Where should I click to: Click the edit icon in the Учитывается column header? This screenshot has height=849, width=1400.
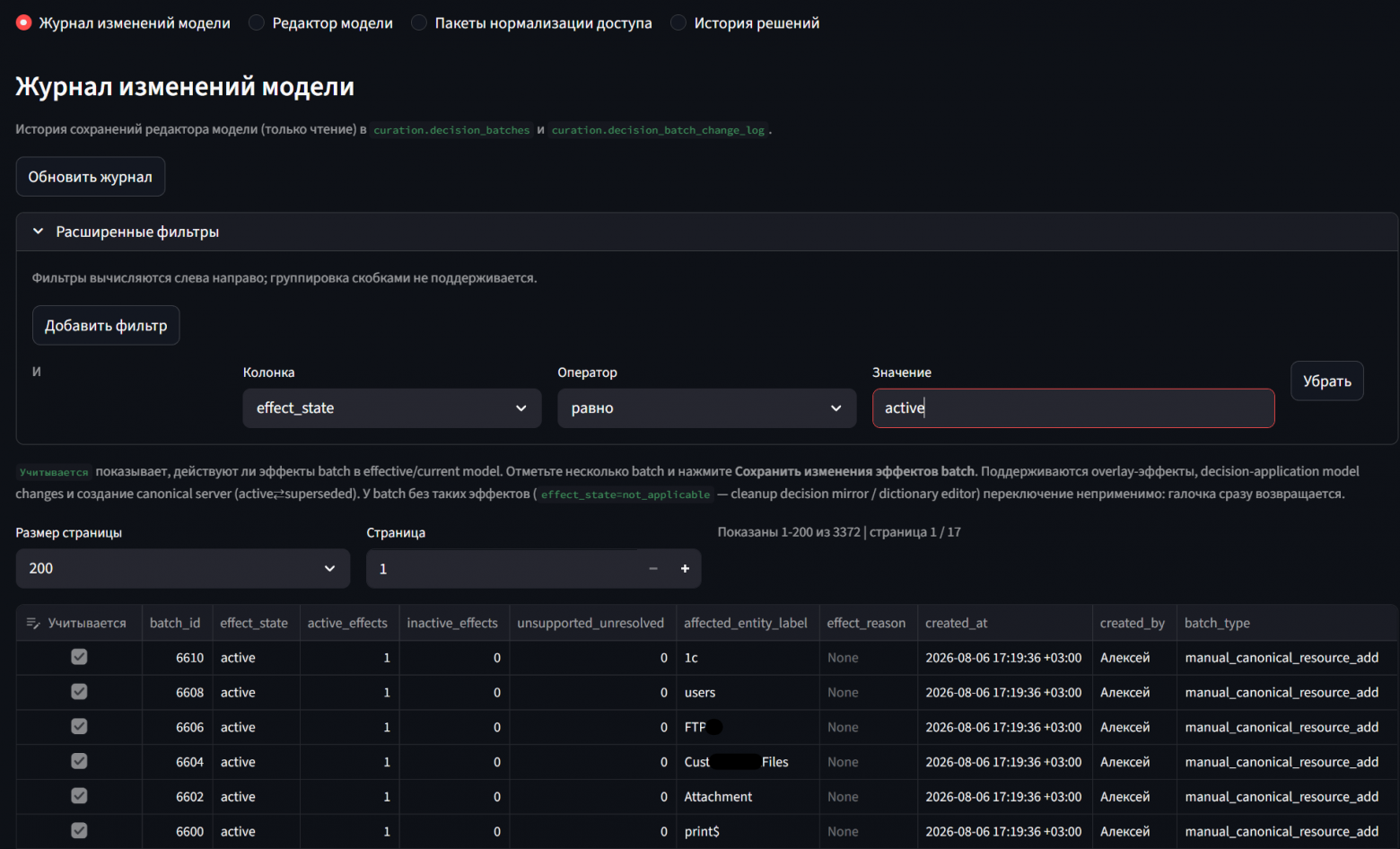(33, 623)
